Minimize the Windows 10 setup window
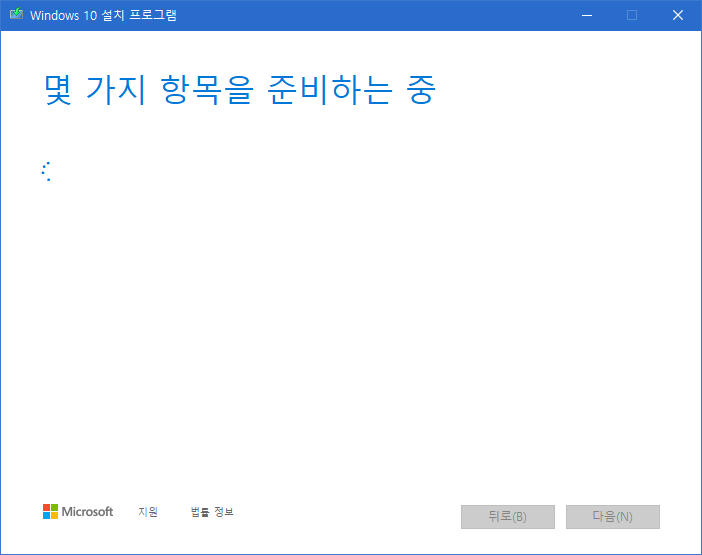This screenshot has height=555, width=702. [587, 15]
